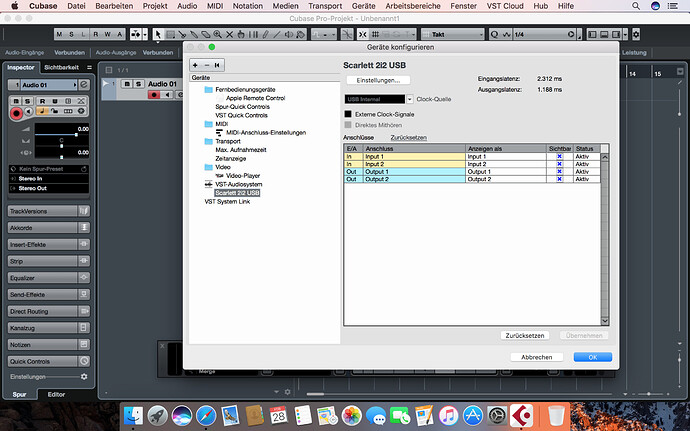Click Zurücksetzen button at bottom
The image size is (690, 431).
click(525, 335)
